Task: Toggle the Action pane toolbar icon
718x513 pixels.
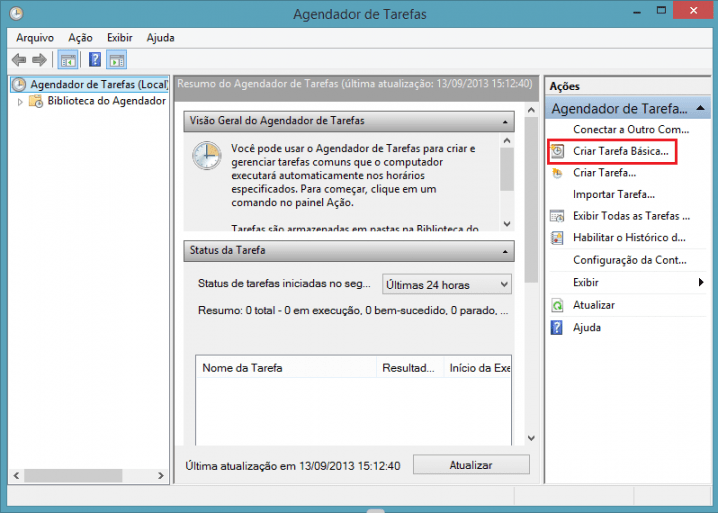Action: click(116, 60)
